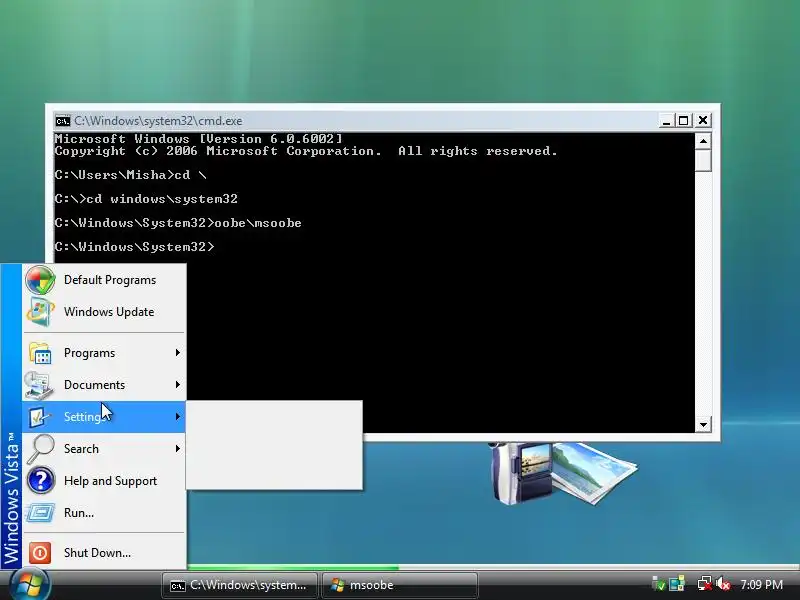800x600 pixels.
Task: Click the Windows Update icon
Action: (x=40, y=312)
